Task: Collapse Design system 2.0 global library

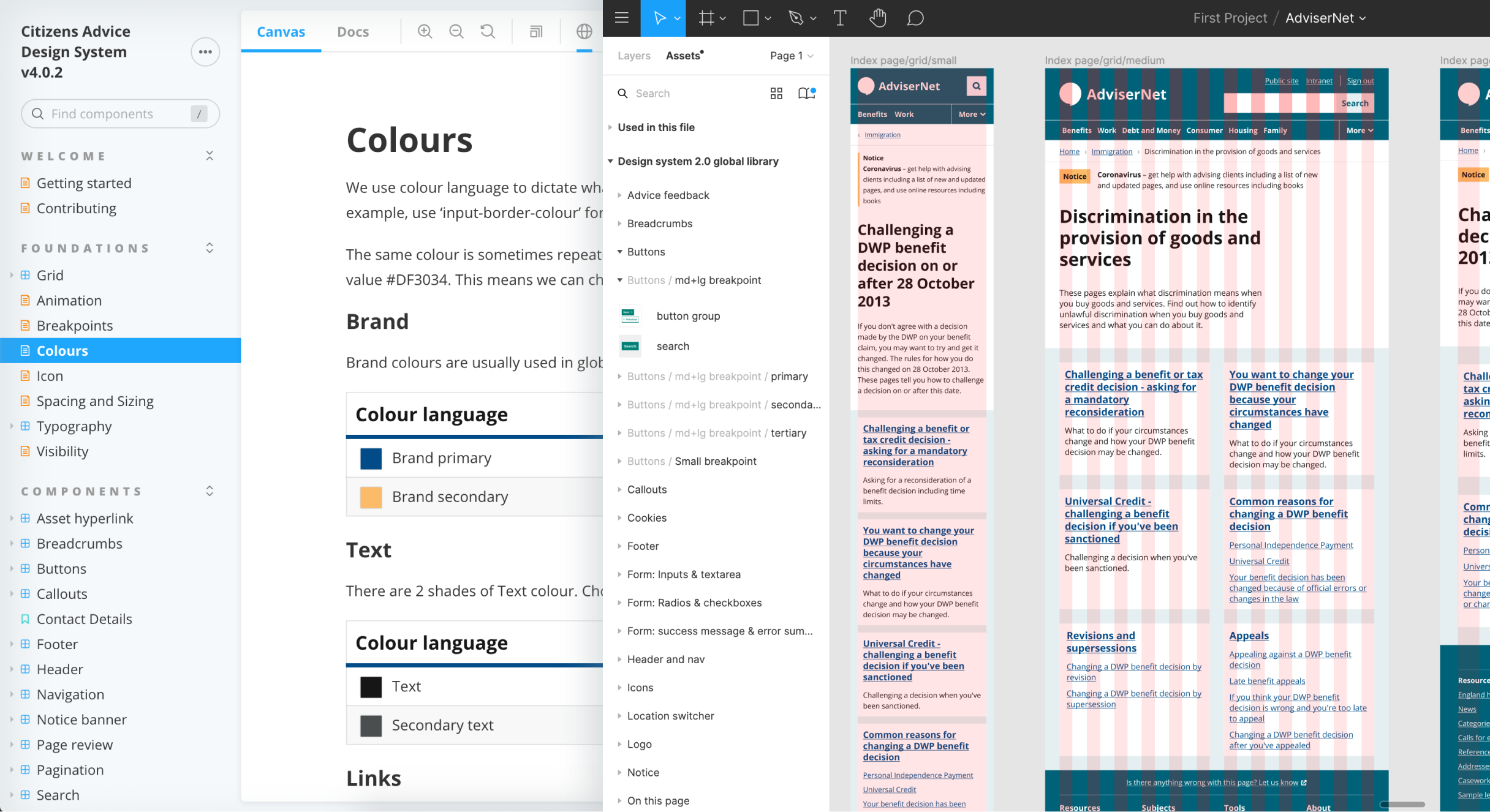Action: (x=610, y=161)
